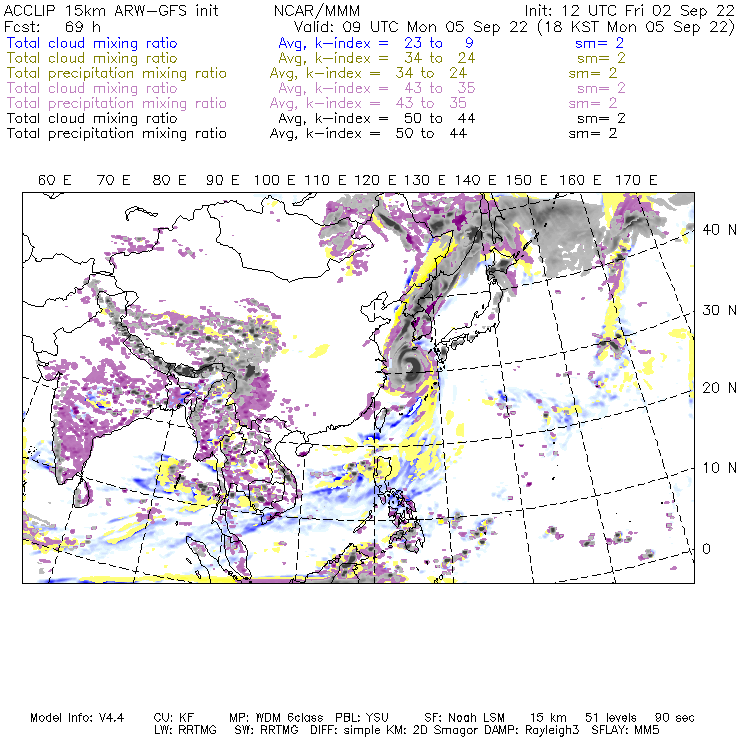Click the '80 E' longitude label
The height and width of the screenshot is (740, 740).
point(169,180)
